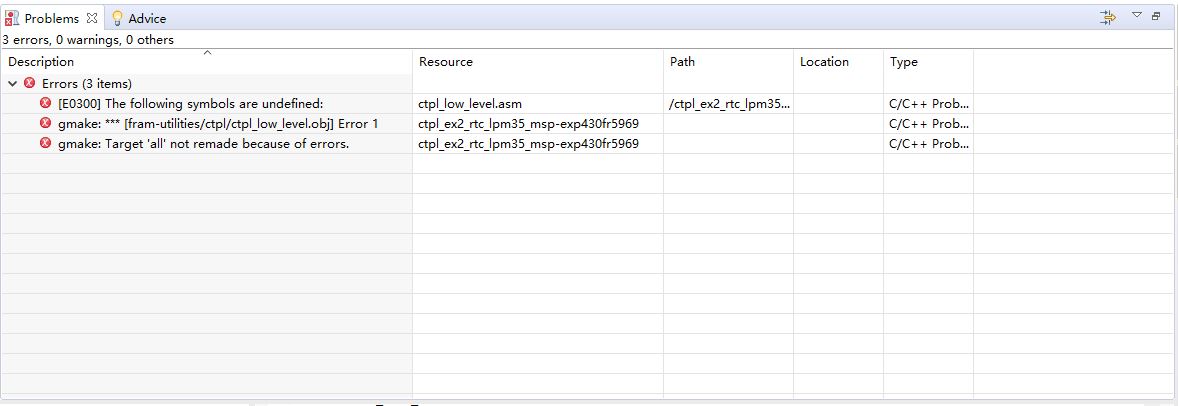1178x406 pixels.
Task: Click the Location column header
Action: point(824,62)
